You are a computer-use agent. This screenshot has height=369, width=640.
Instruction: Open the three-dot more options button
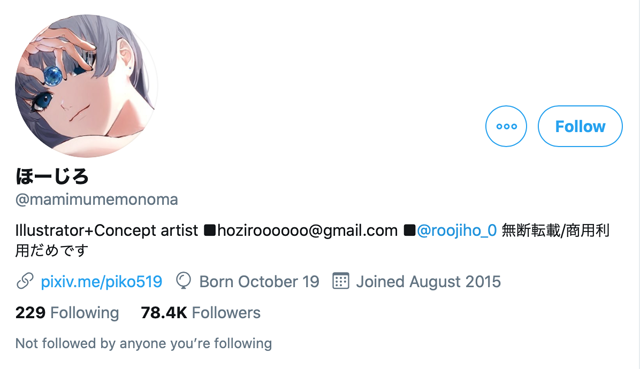(x=506, y=126)
